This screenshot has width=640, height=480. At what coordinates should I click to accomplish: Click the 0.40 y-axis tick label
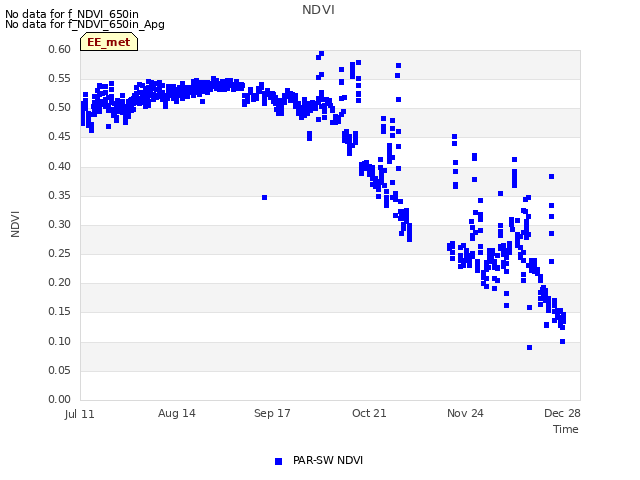point(60,166)
